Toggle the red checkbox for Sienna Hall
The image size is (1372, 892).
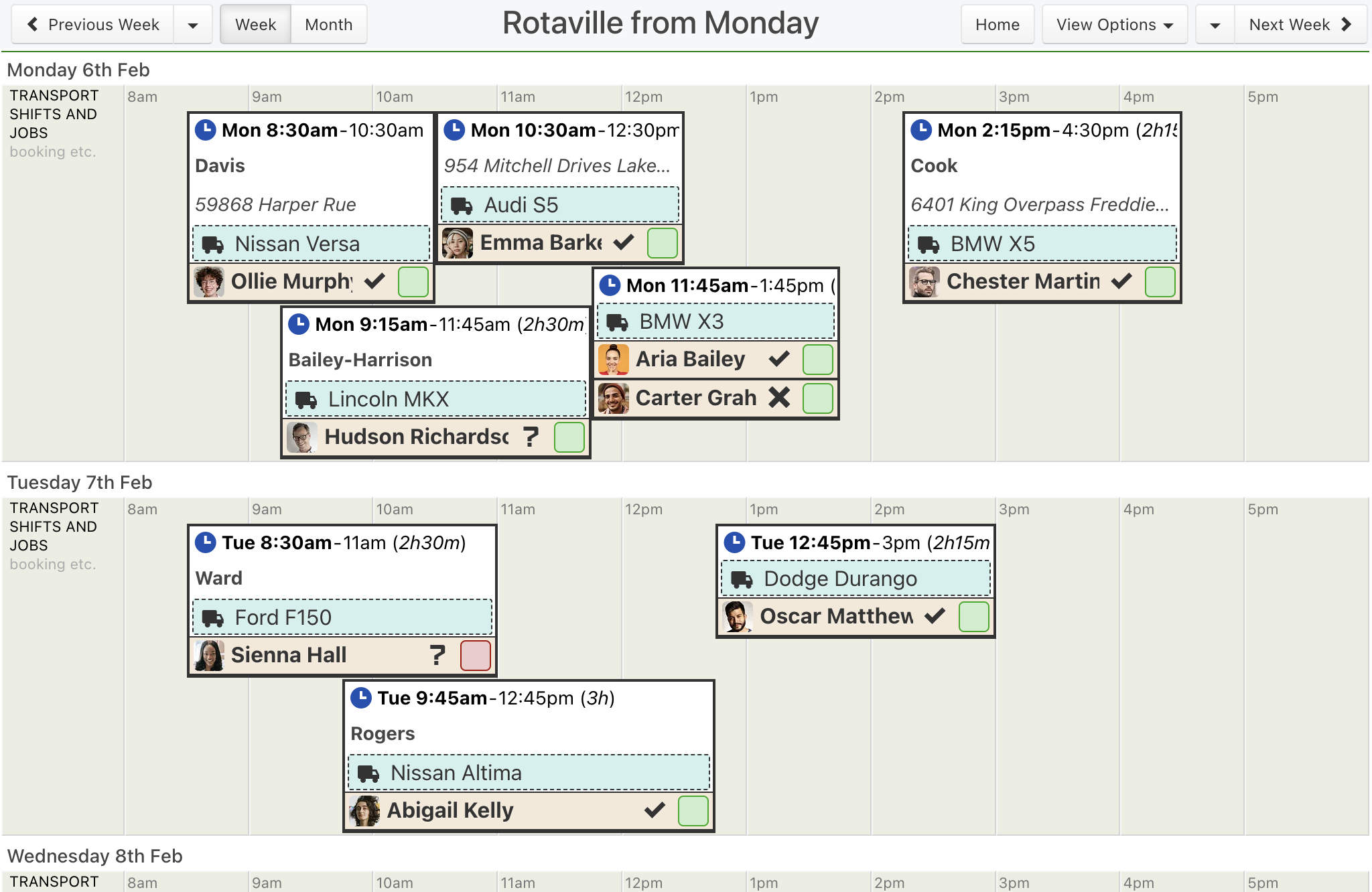click(476, 655)
